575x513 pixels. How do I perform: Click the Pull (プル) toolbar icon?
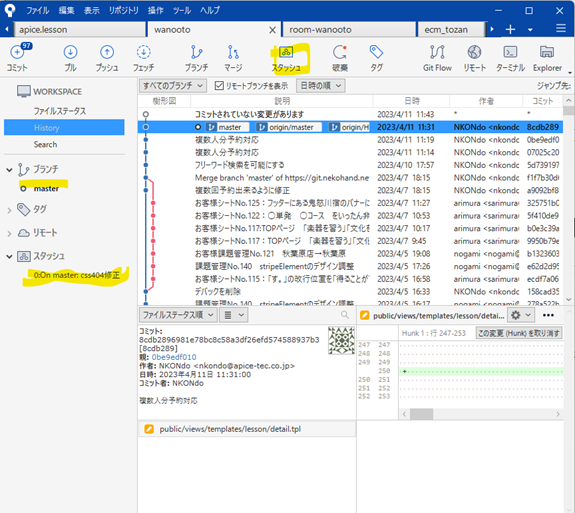[70, 58]
